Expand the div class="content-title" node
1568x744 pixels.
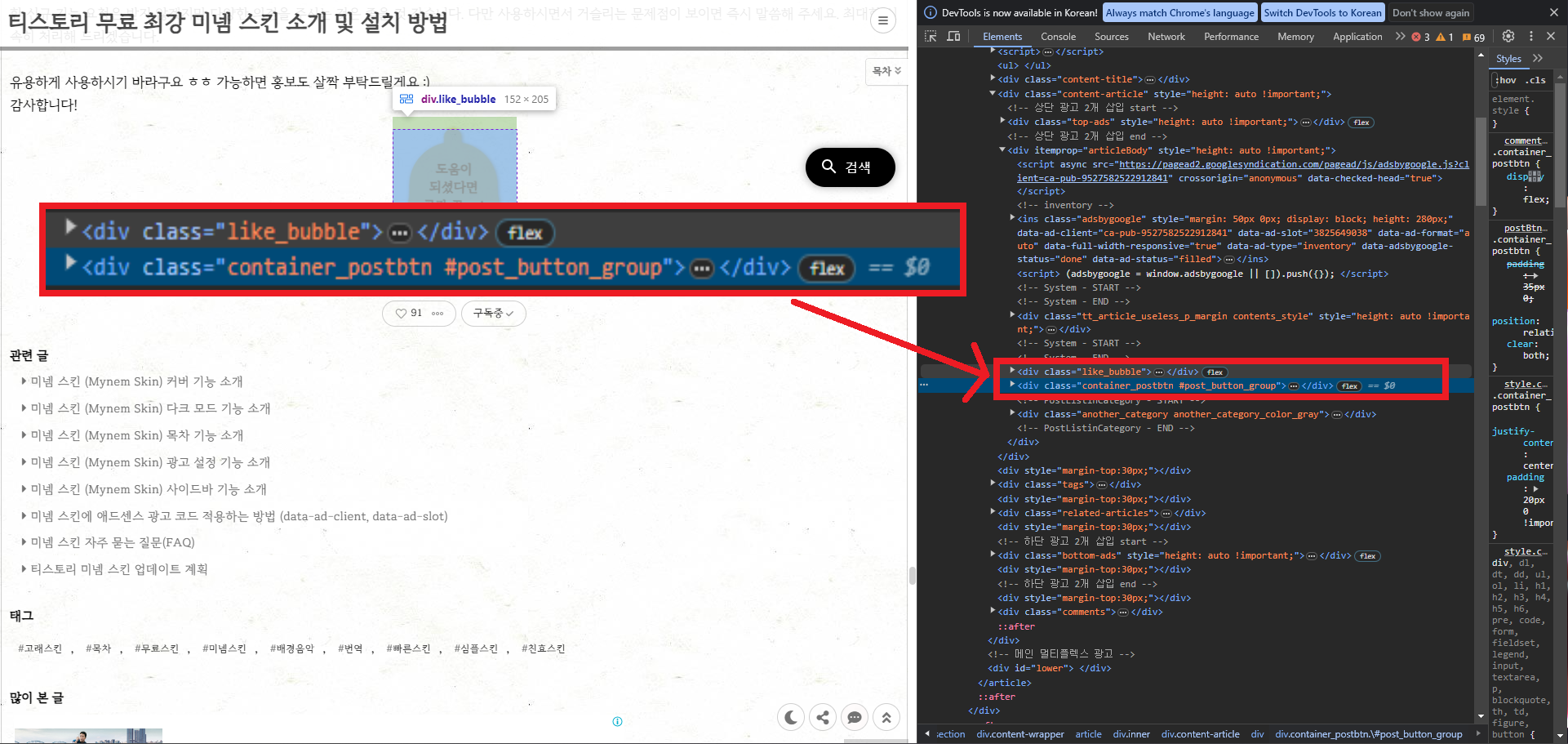tap(993, 79)
